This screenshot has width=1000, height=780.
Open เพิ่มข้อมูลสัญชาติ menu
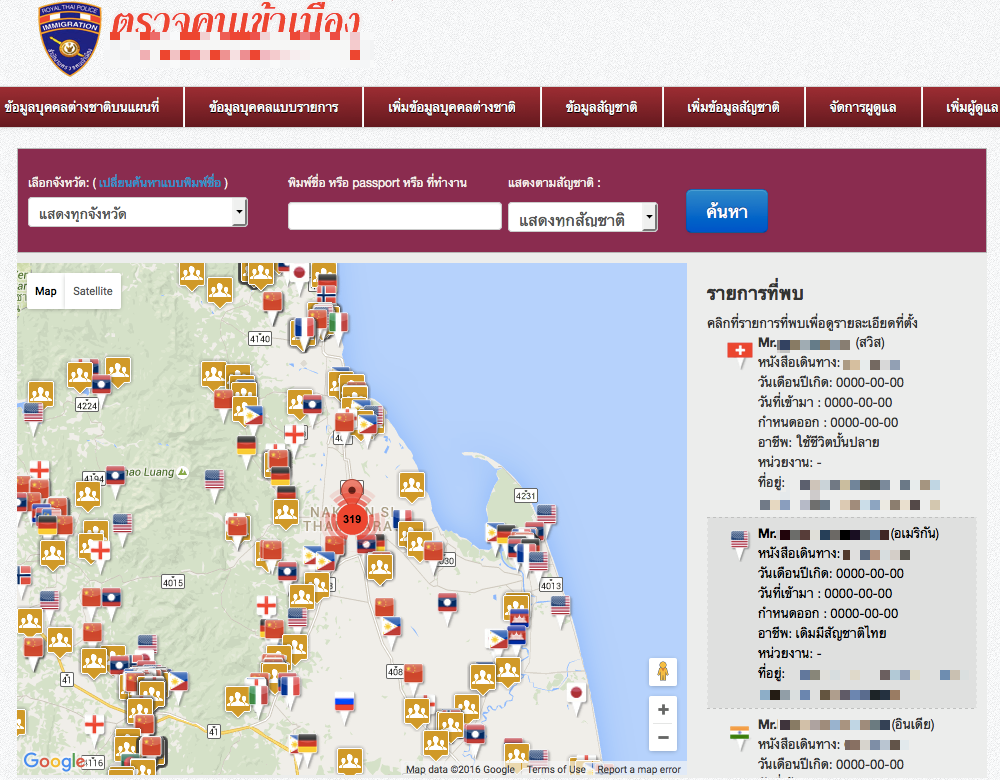[734, 107]
